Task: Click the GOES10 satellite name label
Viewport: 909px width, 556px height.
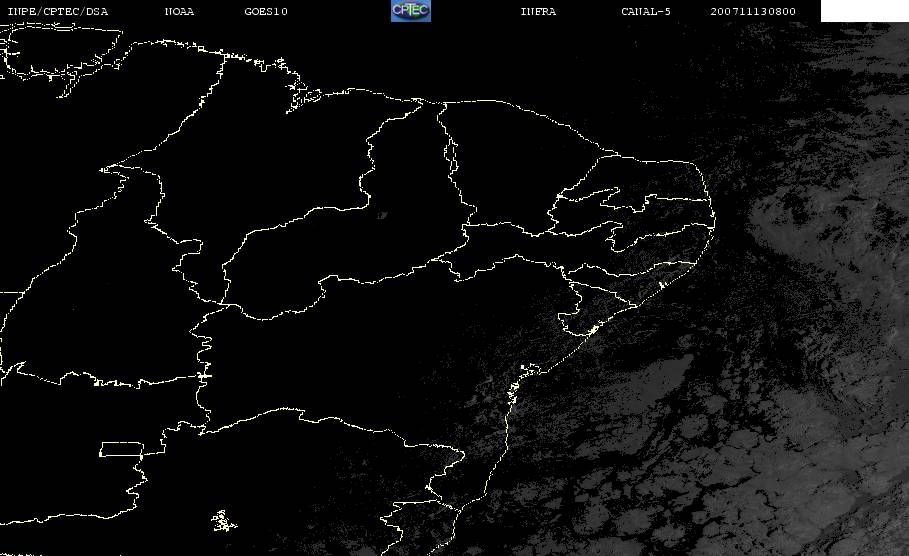Action: click(x=266, y=12)
